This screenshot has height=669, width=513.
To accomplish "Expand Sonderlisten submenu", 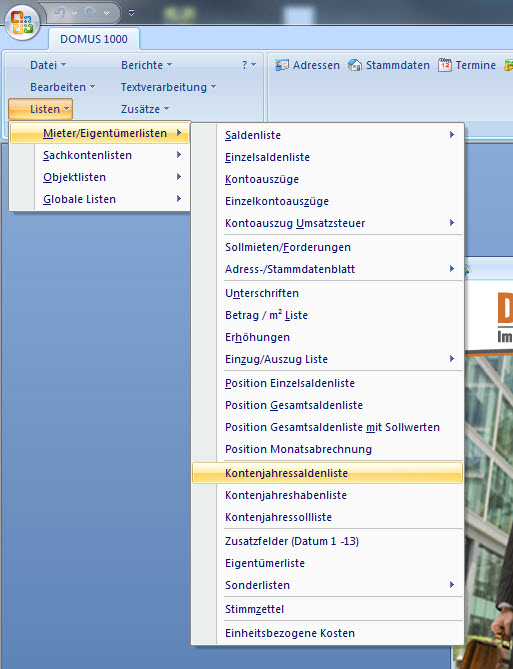I will (327, 585).
